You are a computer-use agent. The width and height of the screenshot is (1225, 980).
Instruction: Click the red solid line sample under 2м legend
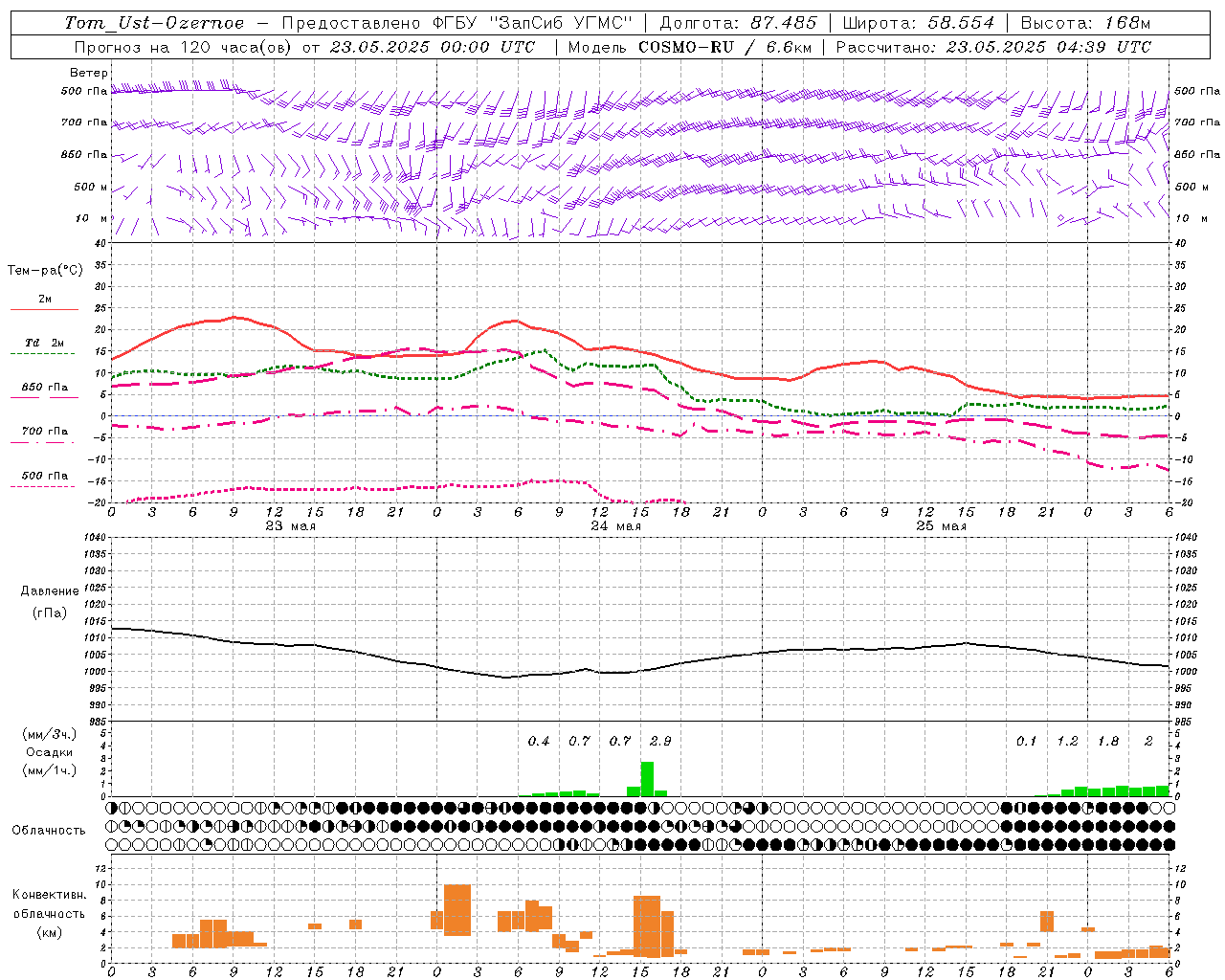[x=44, y=310]
